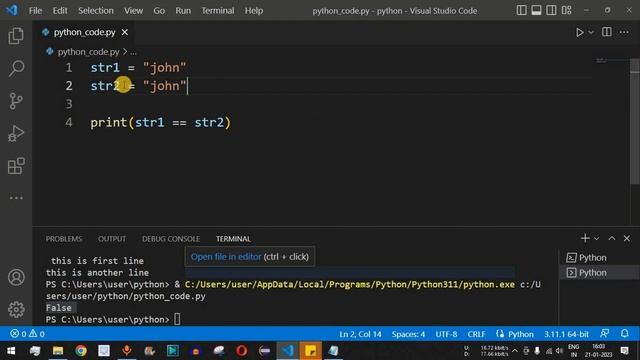Viewport: 640px width, 360px height.
Task: Open the Search view in activity bar
Action: [x=16, y=68]
